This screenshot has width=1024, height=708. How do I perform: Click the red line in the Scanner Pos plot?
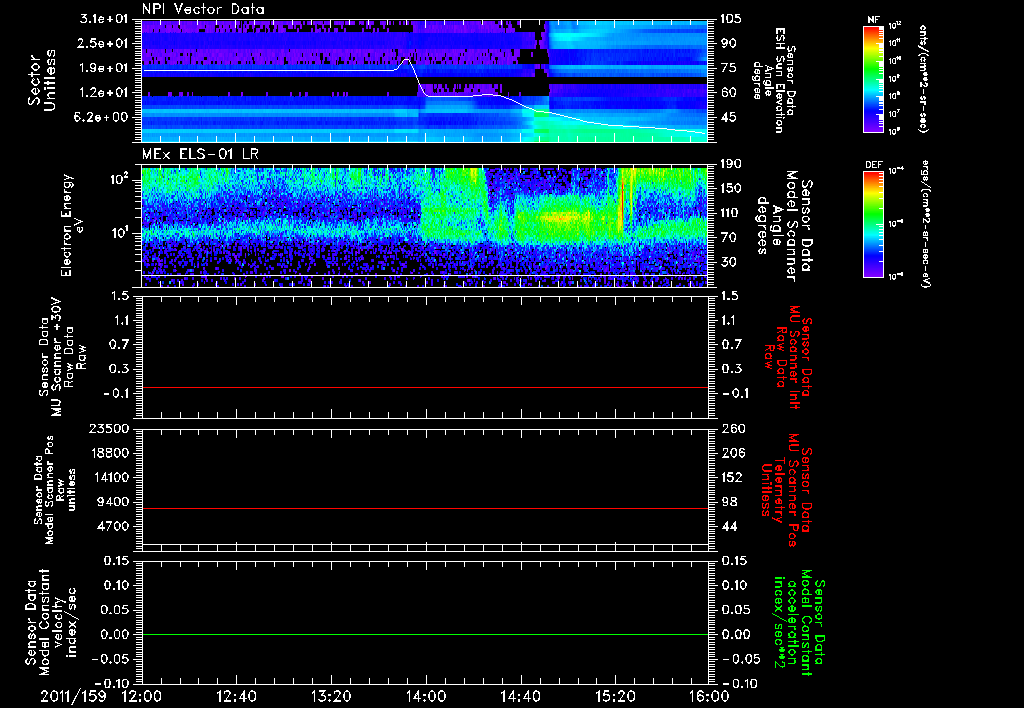(x=425, y=508)
